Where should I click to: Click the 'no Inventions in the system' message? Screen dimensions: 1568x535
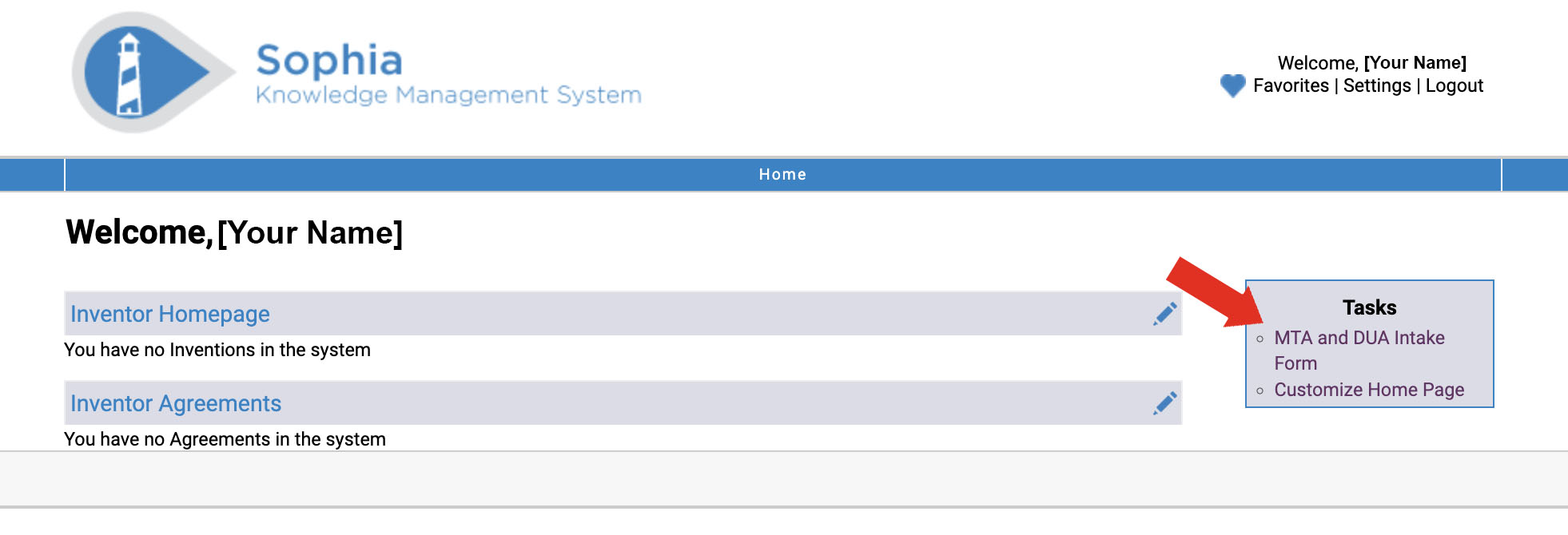pyautogui.click(x=217, y=350)
